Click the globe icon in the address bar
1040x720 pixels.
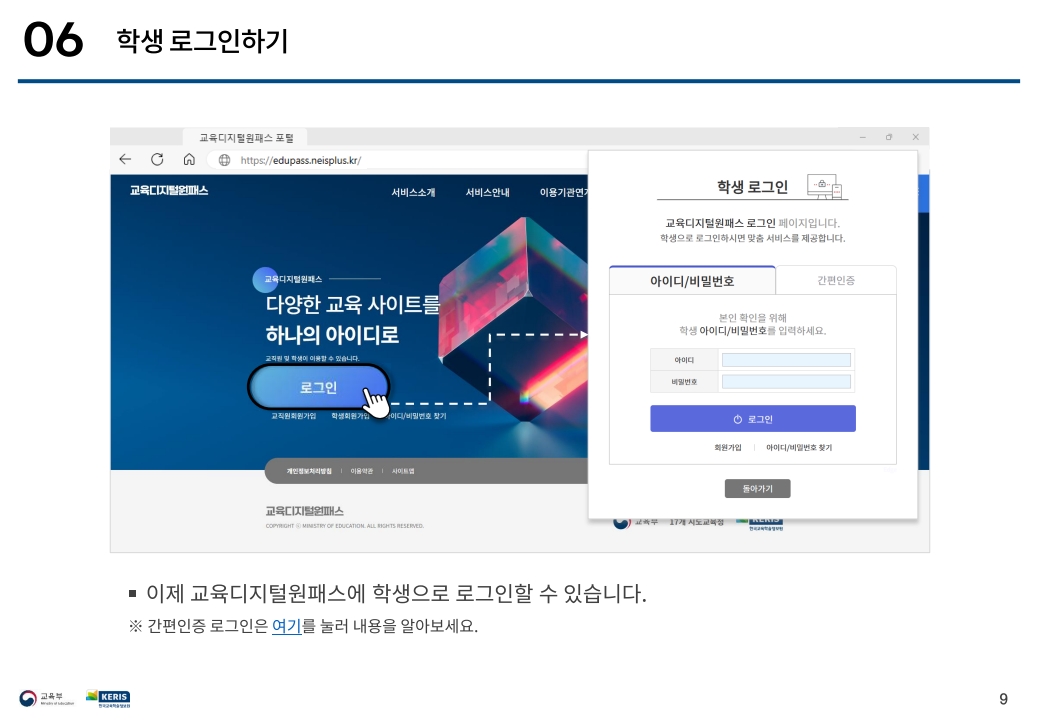tap(225, 160)
